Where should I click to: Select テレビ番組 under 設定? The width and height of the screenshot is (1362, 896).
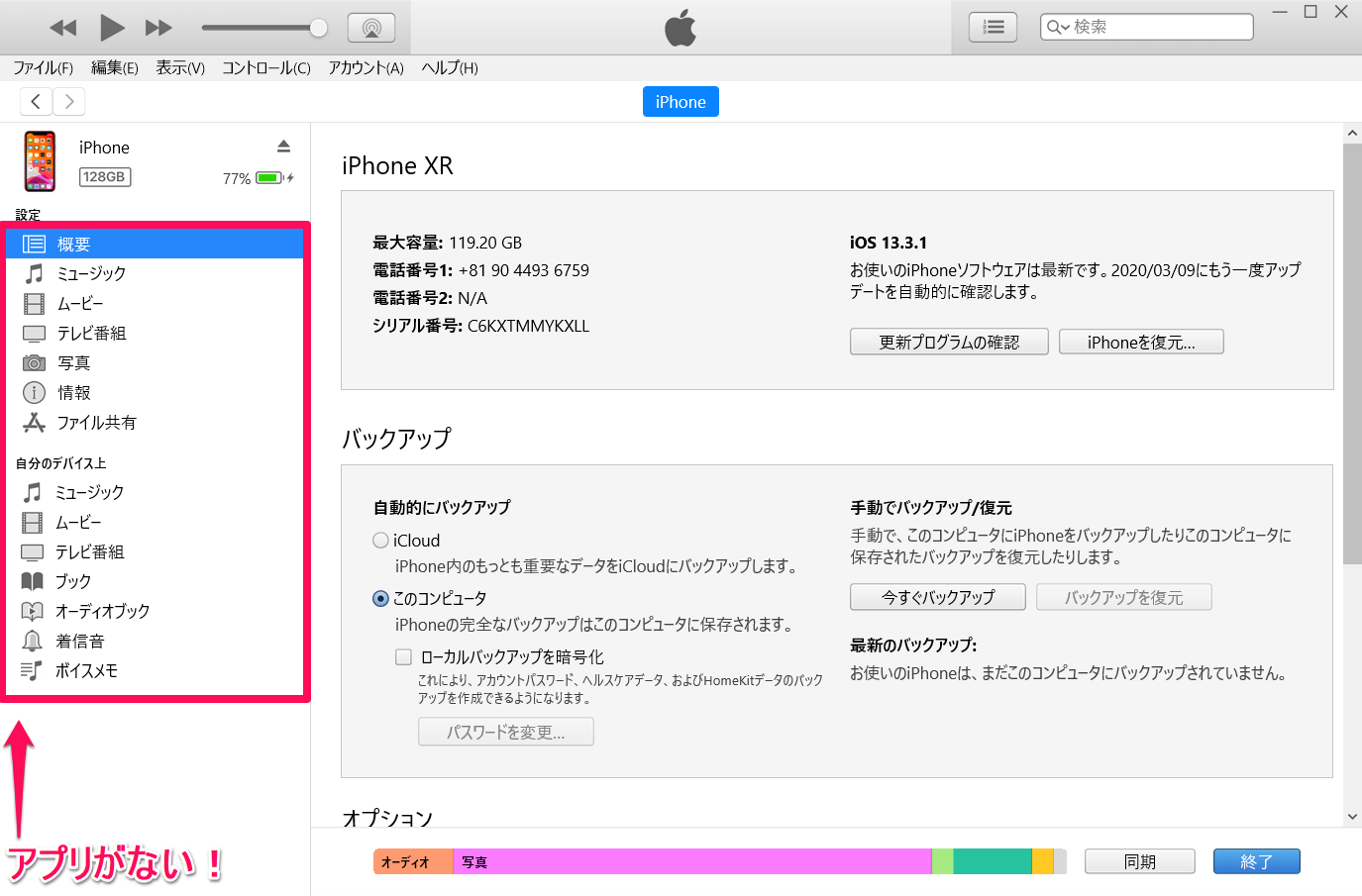pos(154,333)
